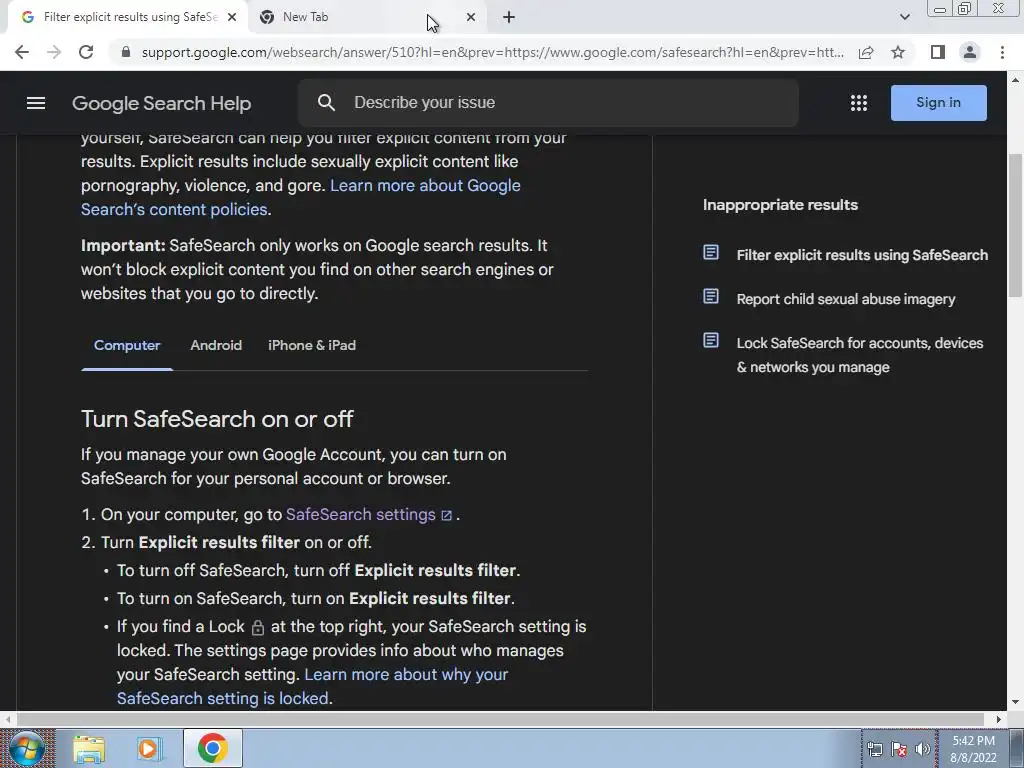Click the scroll down arrow on vertical scrollbar
1024x768 pixels.
coord(1016,703)
